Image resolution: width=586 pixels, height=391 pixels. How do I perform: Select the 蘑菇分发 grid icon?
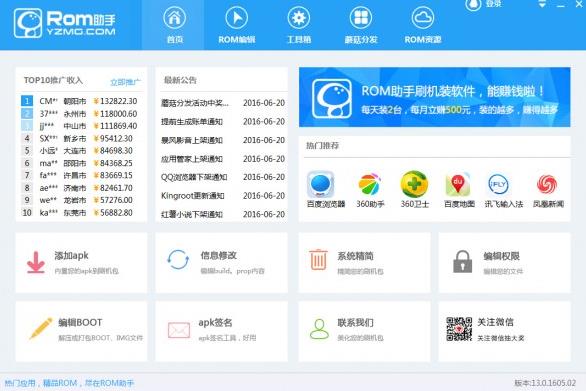point(361,18)
